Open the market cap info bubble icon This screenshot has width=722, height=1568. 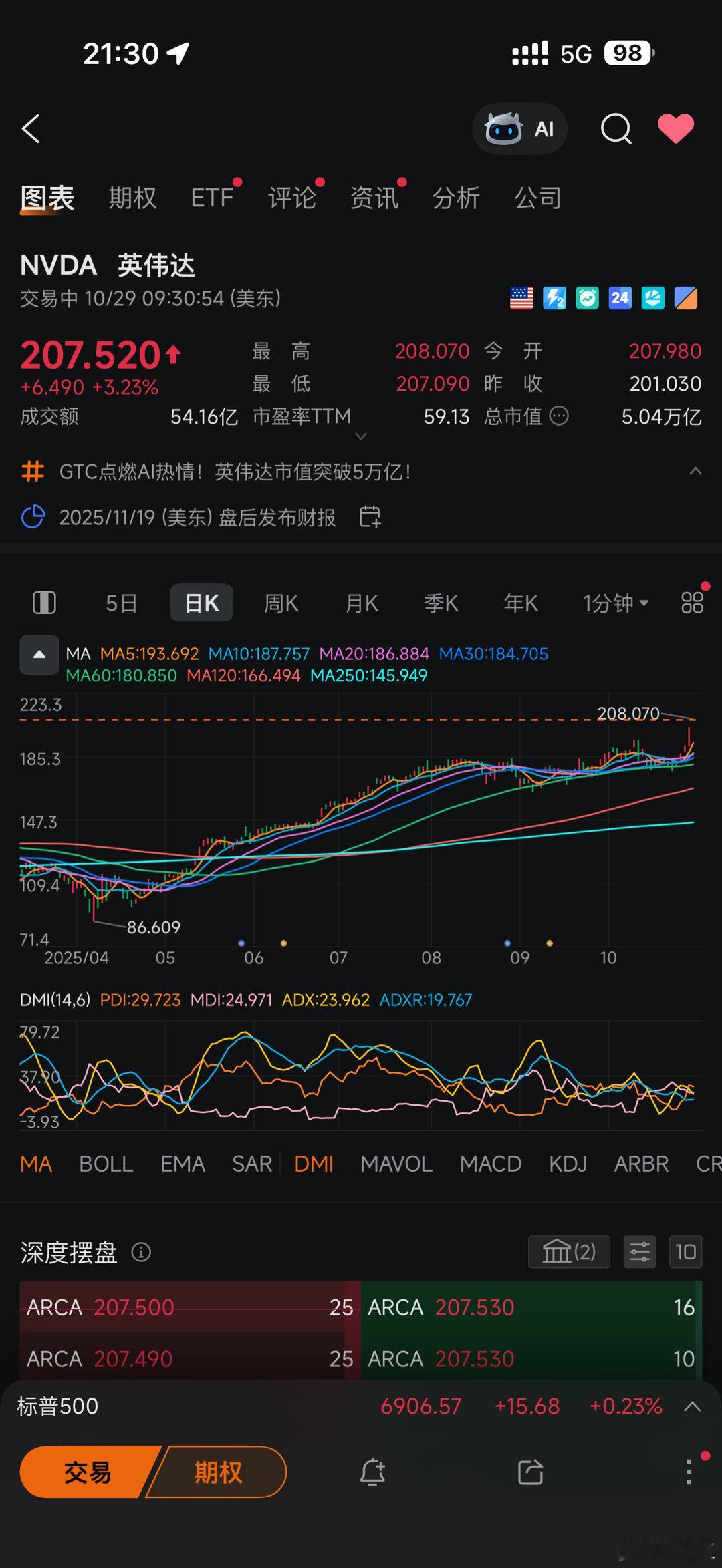pos(559,416)
